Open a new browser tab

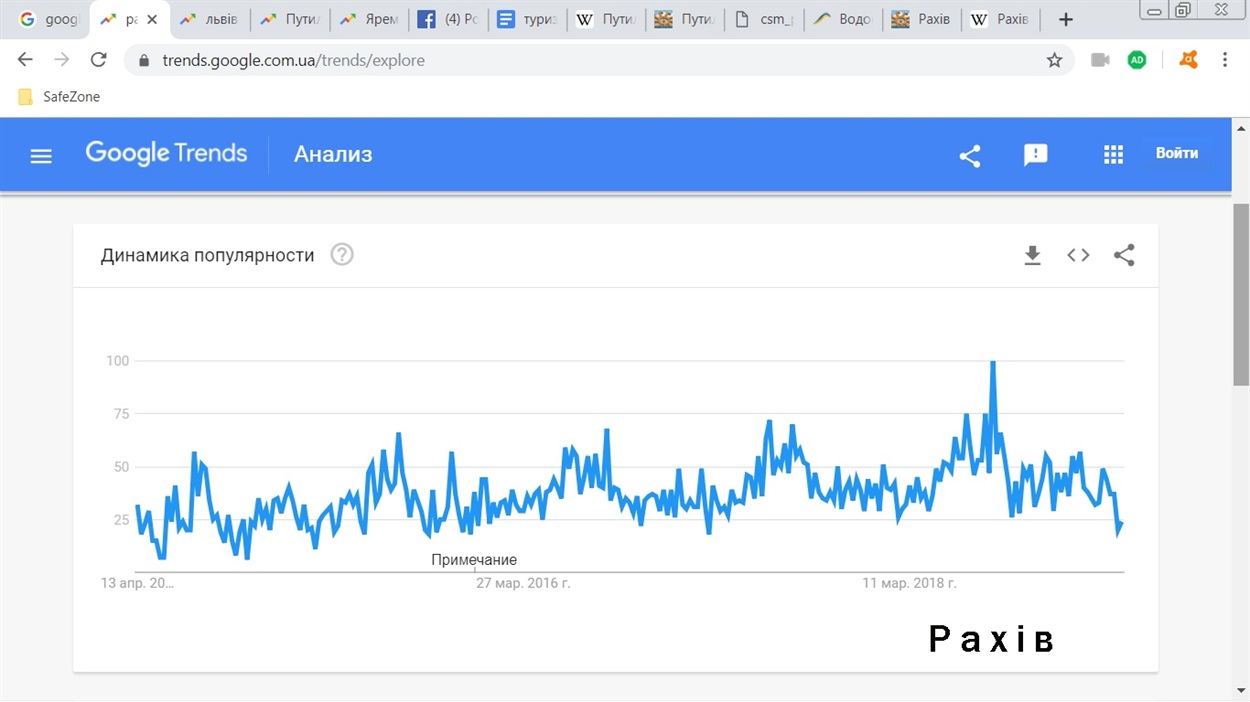[1066, 19]
